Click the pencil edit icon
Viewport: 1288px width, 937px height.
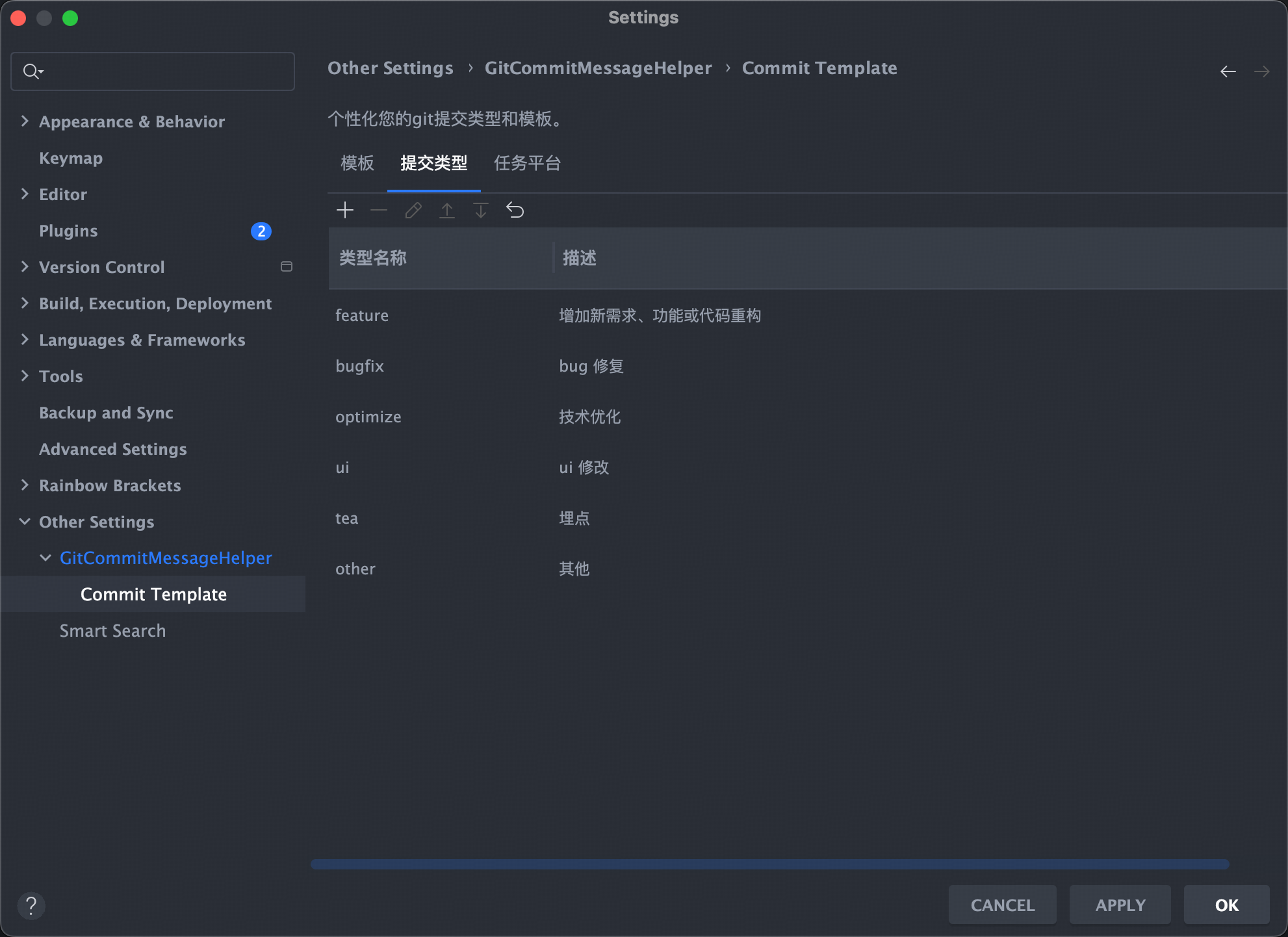pos(413,210)
